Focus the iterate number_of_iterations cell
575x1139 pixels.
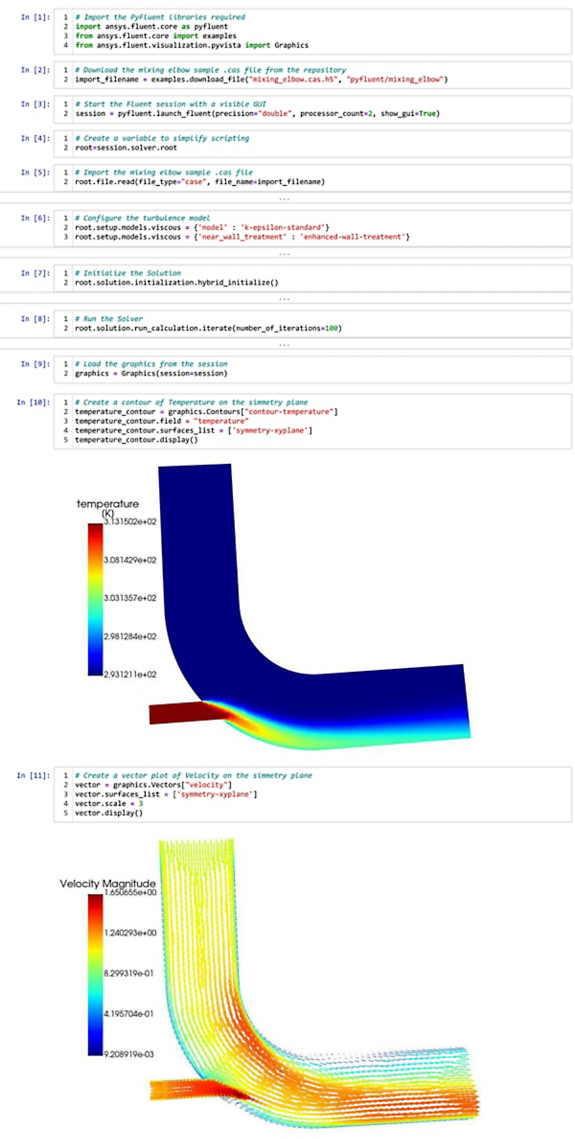click(x=312, y=323)
